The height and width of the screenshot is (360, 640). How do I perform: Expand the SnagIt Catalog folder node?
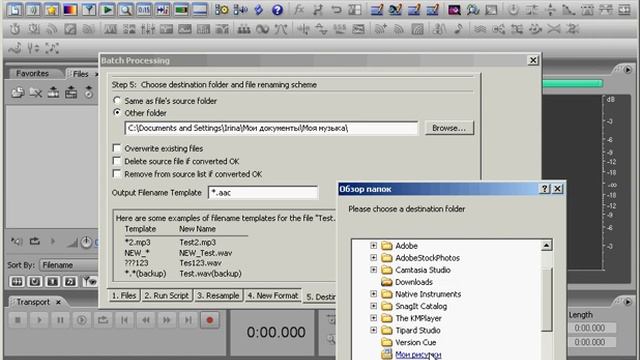click(x=373, y=306)
